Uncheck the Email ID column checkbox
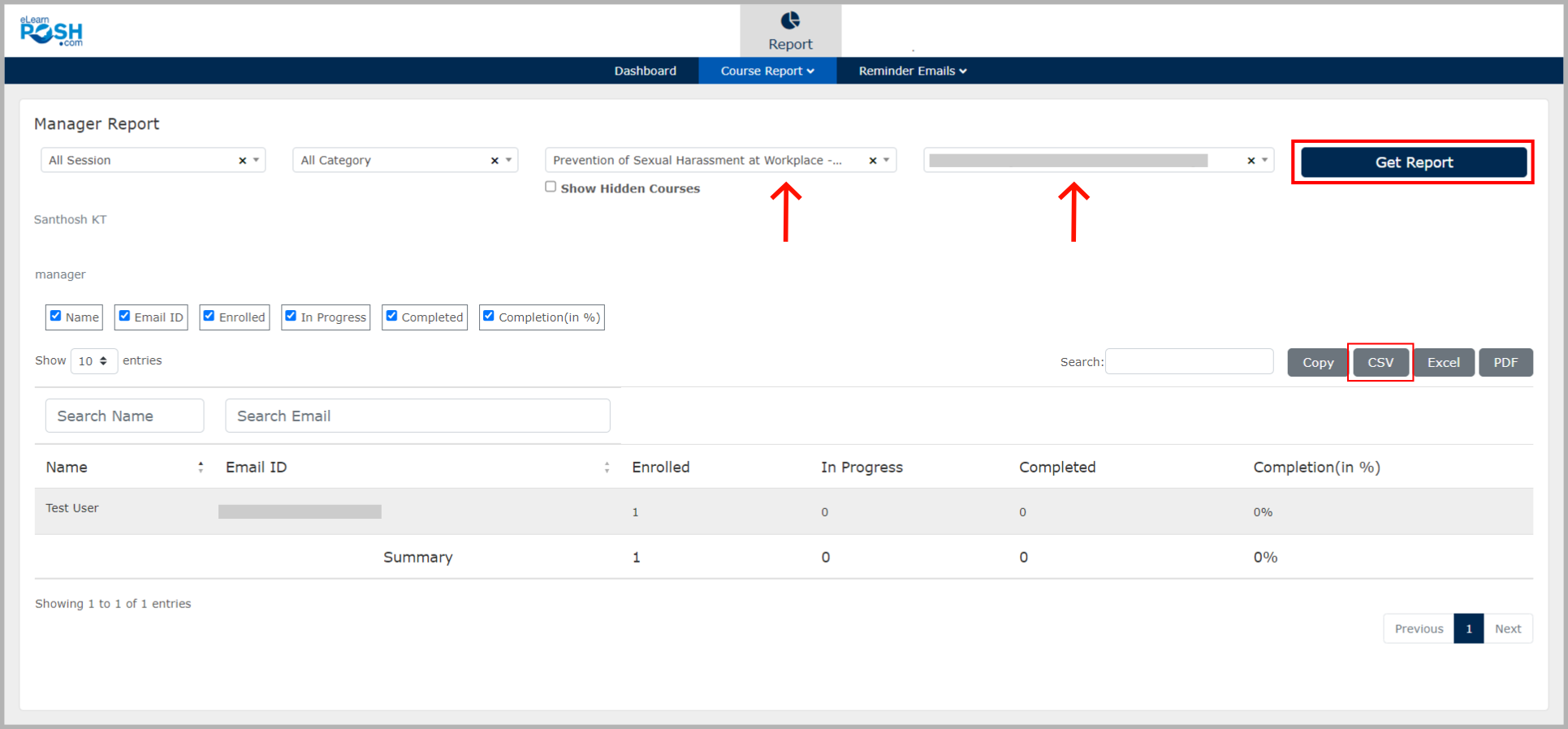Viewport: 1568px width, 729px height. coord(124,316)
